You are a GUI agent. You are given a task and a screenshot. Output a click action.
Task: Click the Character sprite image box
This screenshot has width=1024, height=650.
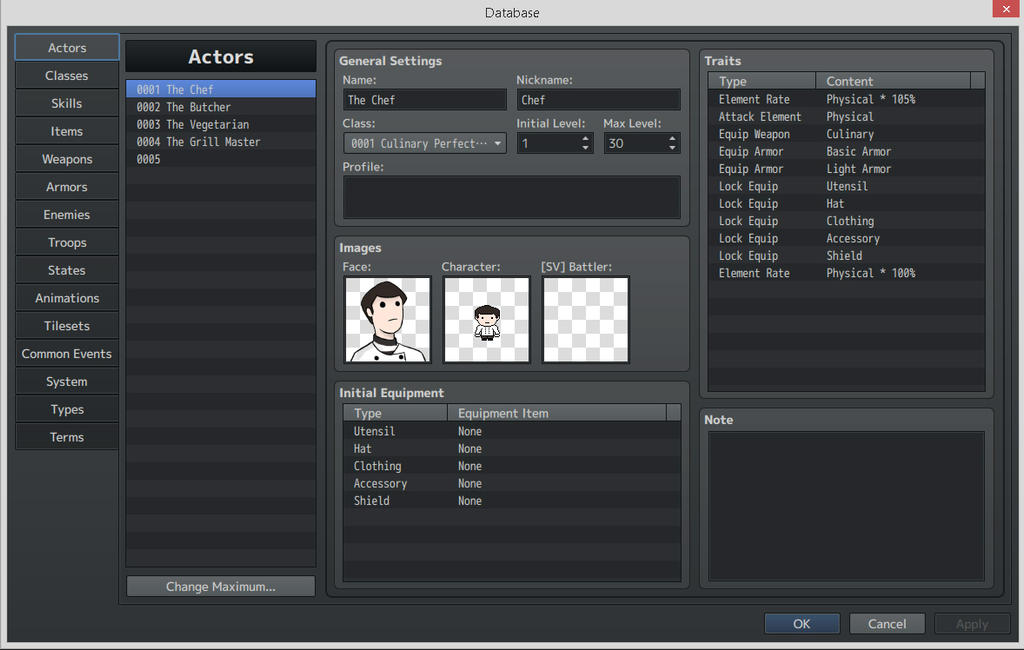click(x=486, y=319)
